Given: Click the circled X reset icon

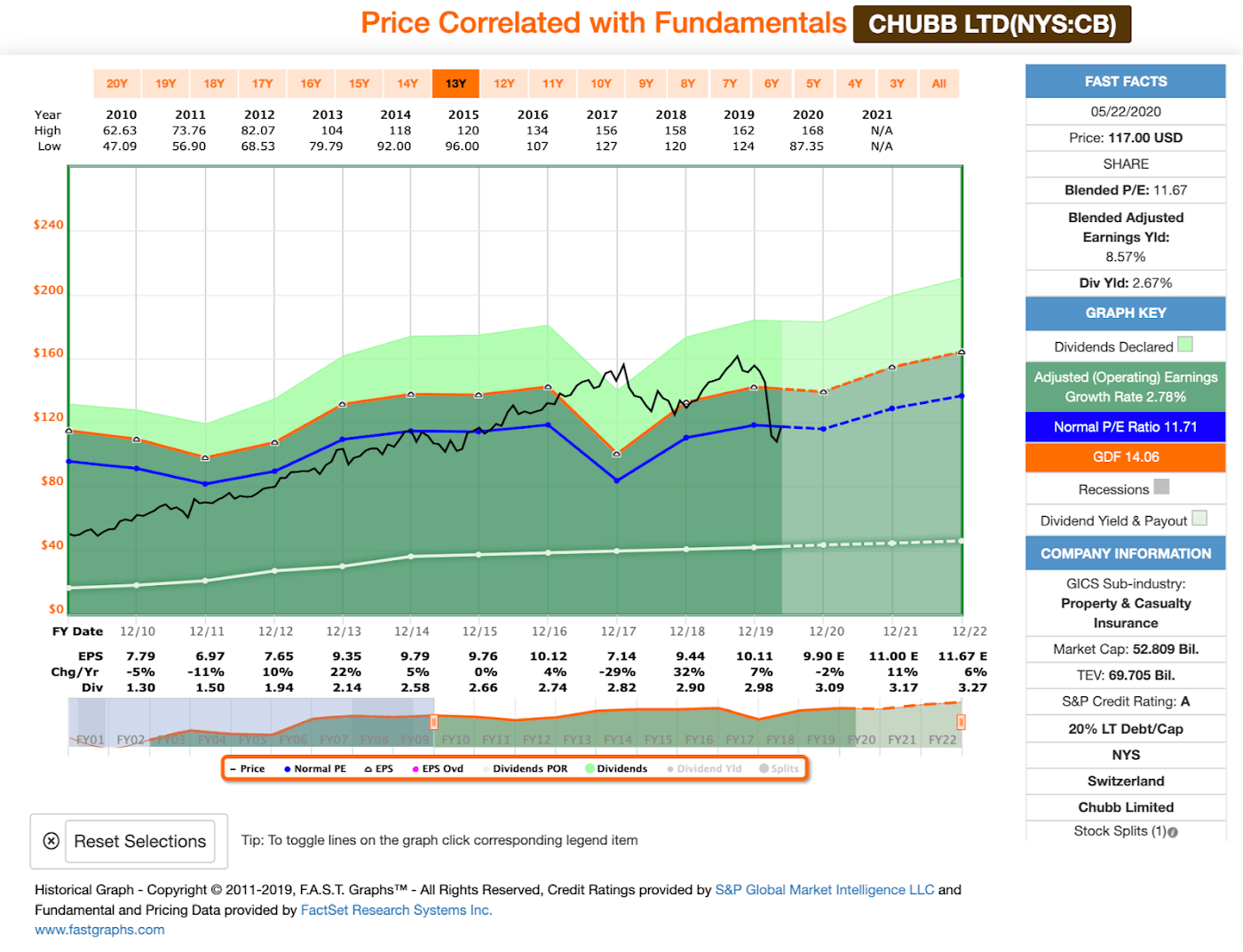Looking at the screenshot, I should tap(51, 841).
